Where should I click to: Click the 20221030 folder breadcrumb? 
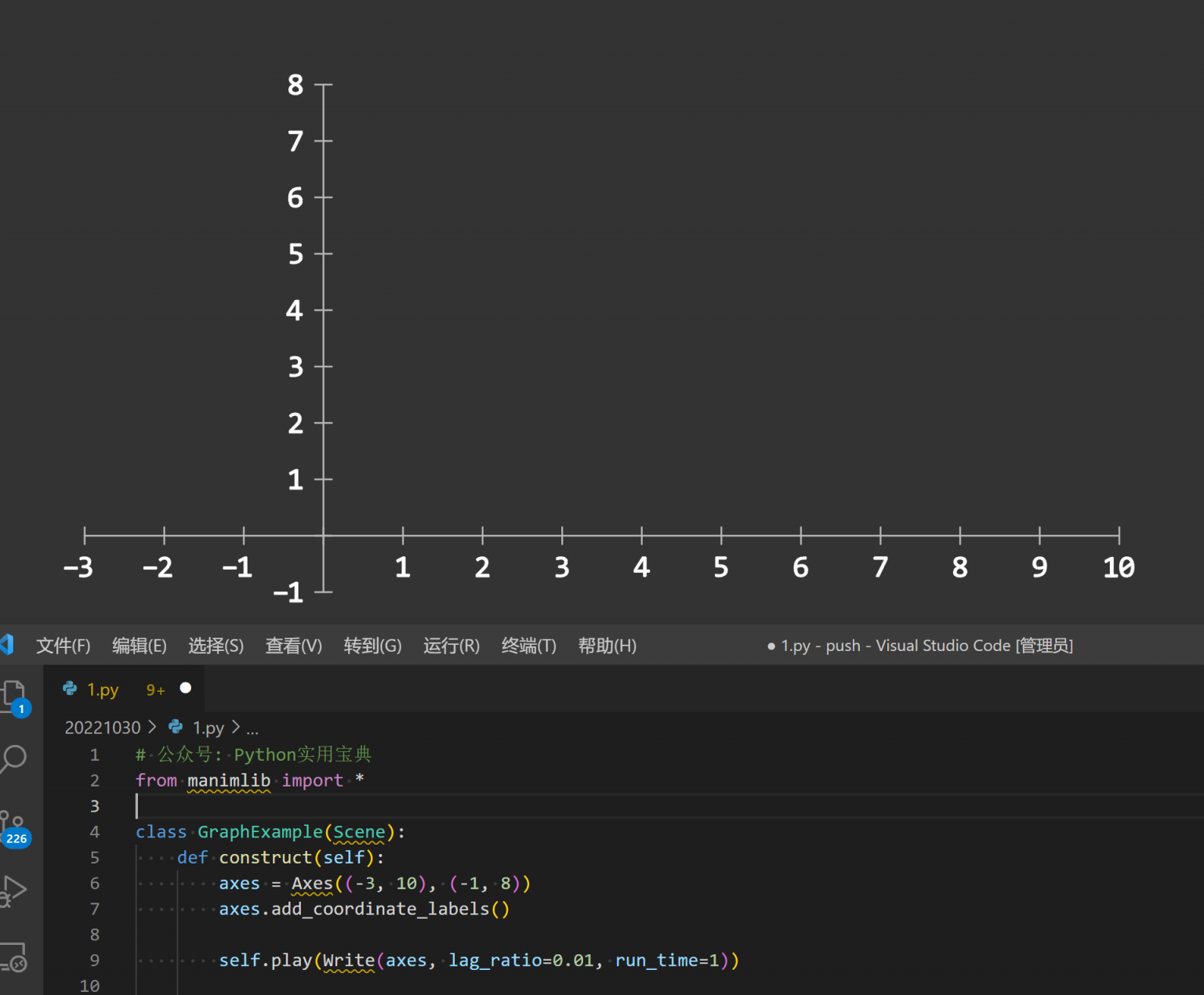pos(102,727)
